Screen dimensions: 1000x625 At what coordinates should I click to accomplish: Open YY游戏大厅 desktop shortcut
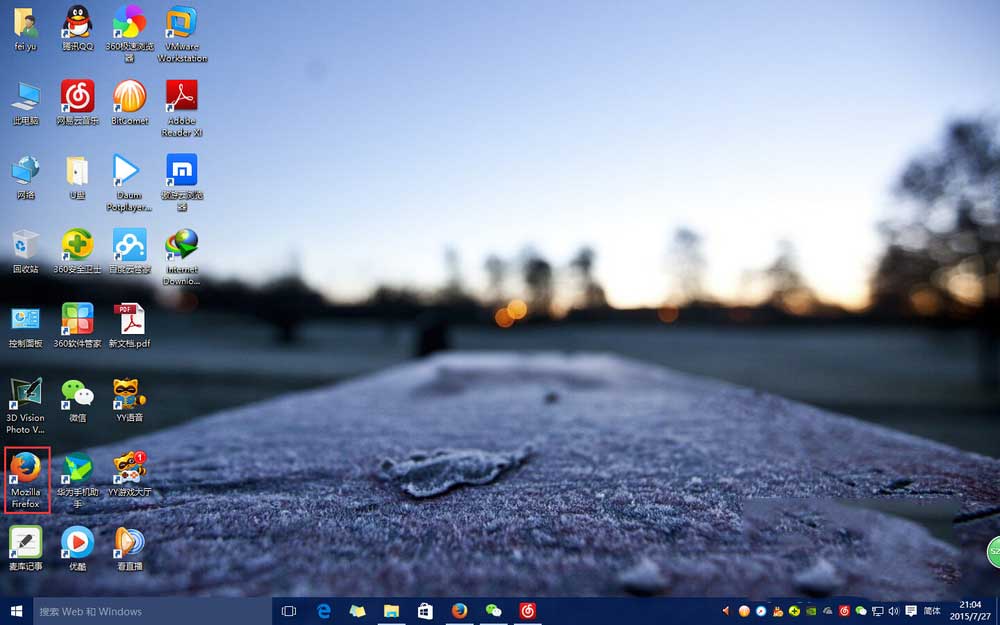pos(129,475)
